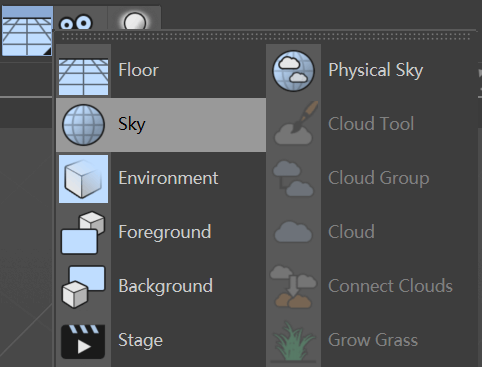Choose Floor from the menu

pyautogui.click(x=161, y=71)
